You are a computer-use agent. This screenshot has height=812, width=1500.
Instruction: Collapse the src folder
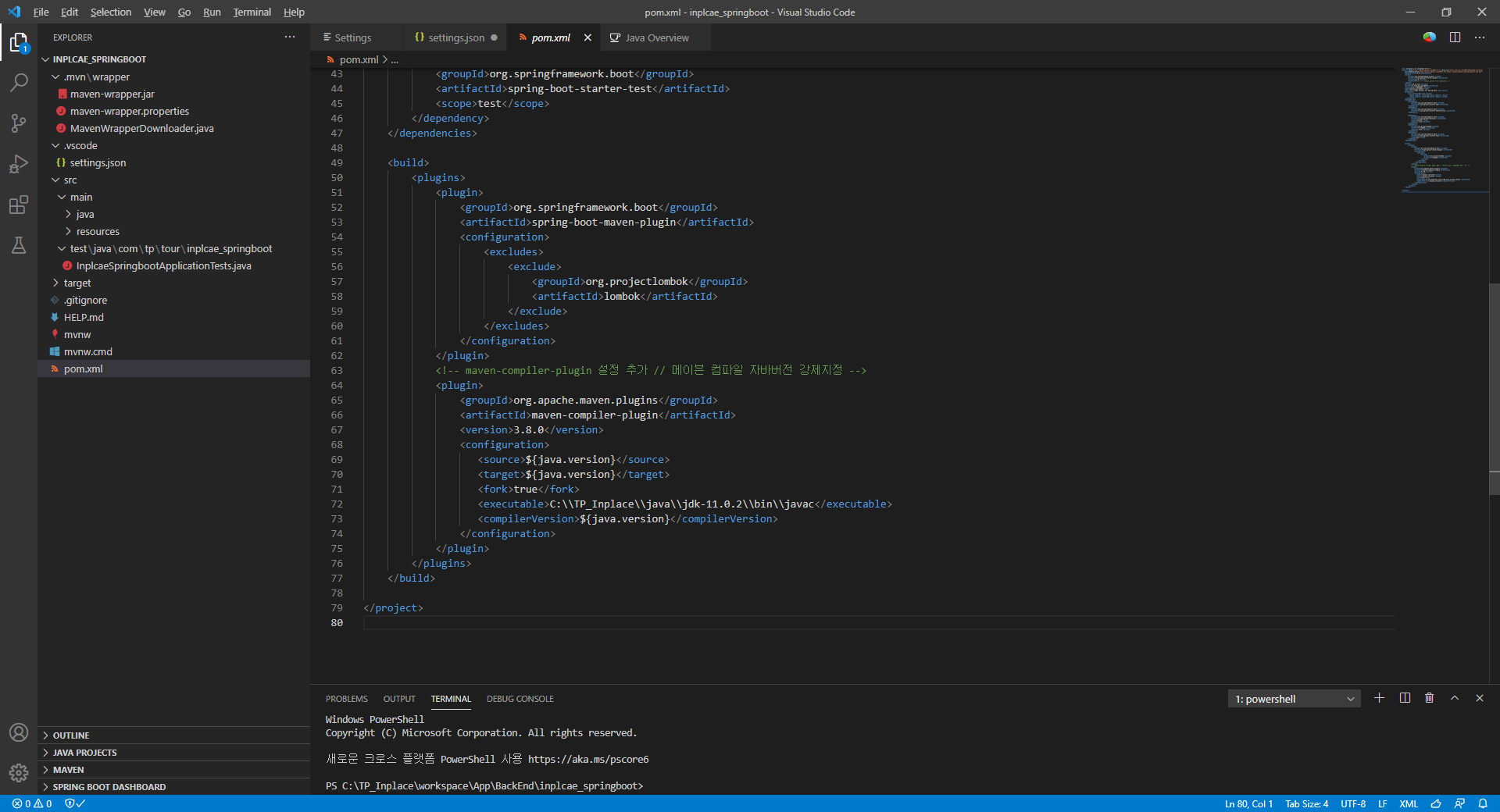click(x=174, y=180)
